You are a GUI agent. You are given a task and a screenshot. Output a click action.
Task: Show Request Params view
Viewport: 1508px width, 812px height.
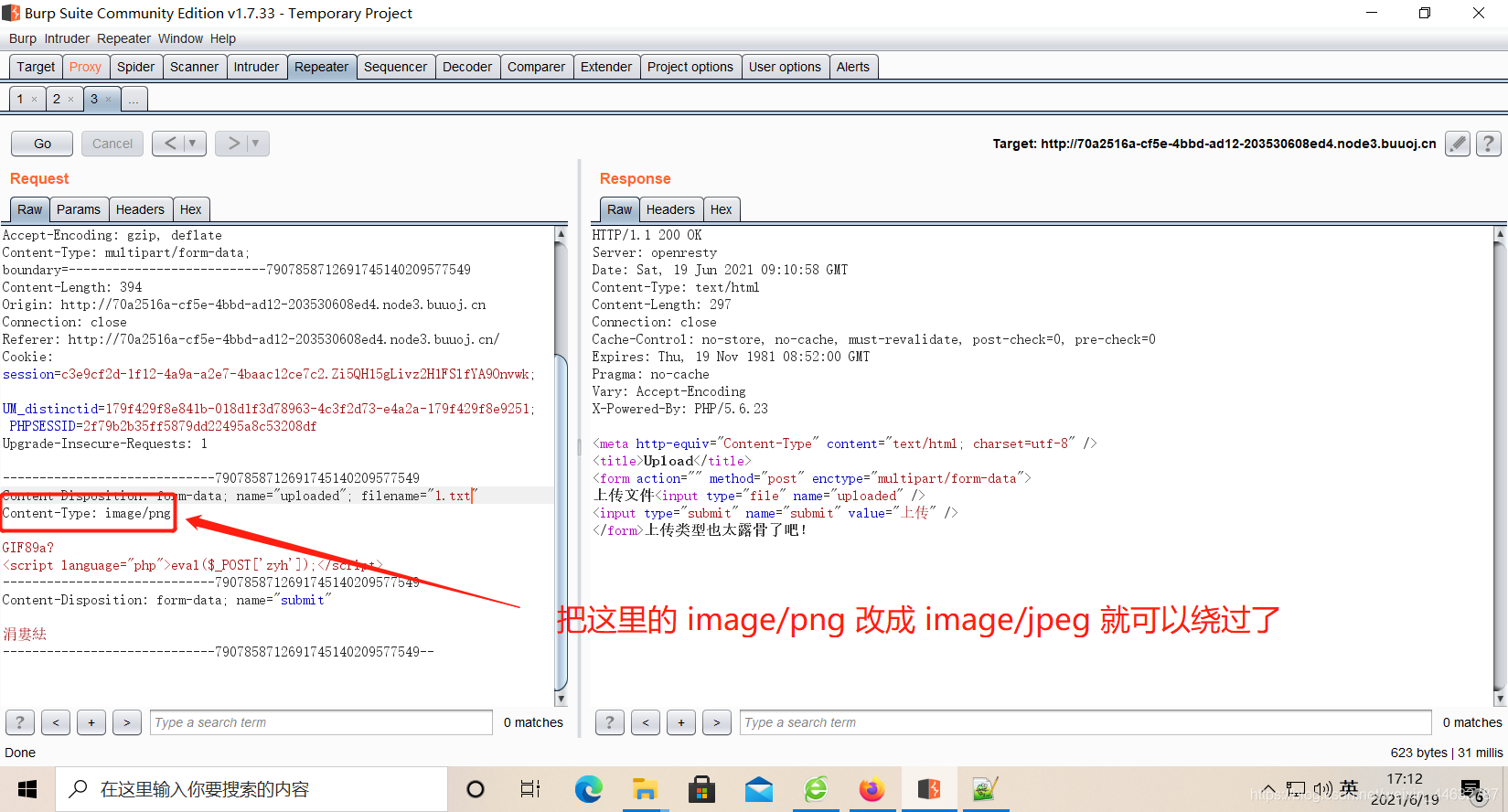(79, 209)
